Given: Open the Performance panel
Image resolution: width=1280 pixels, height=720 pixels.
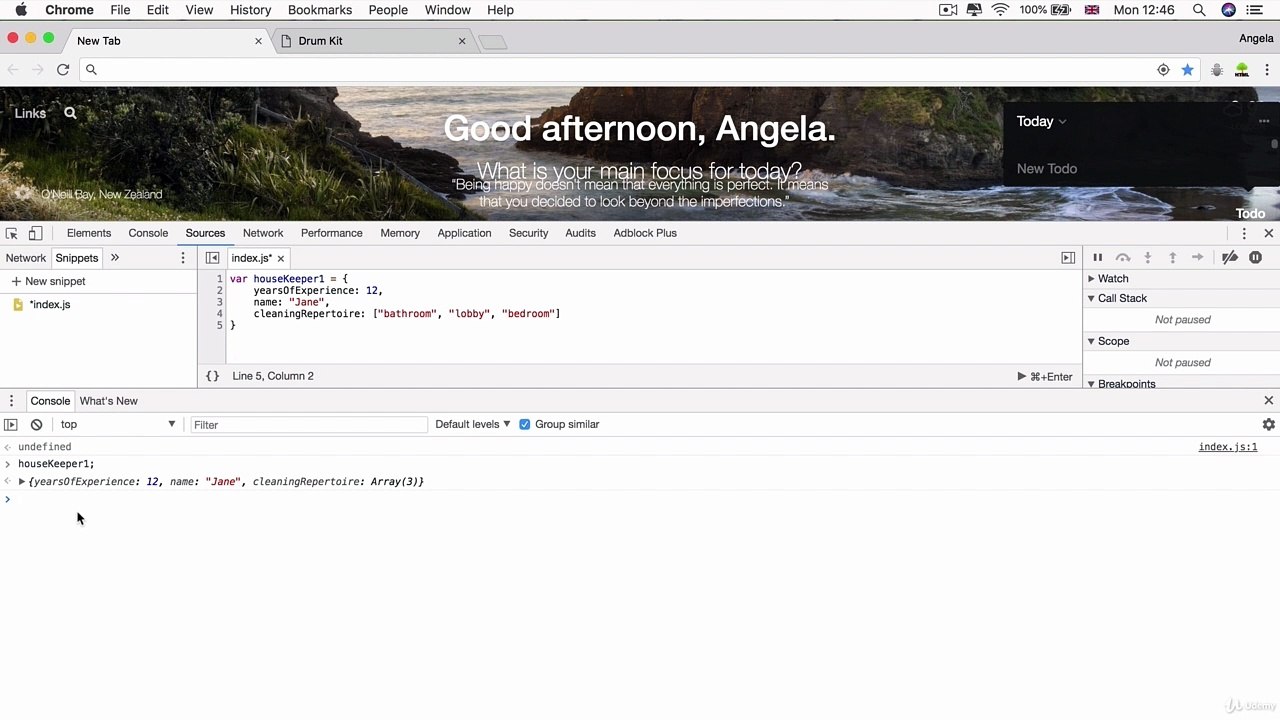Looking at the screenshot, I should point(332,233).
